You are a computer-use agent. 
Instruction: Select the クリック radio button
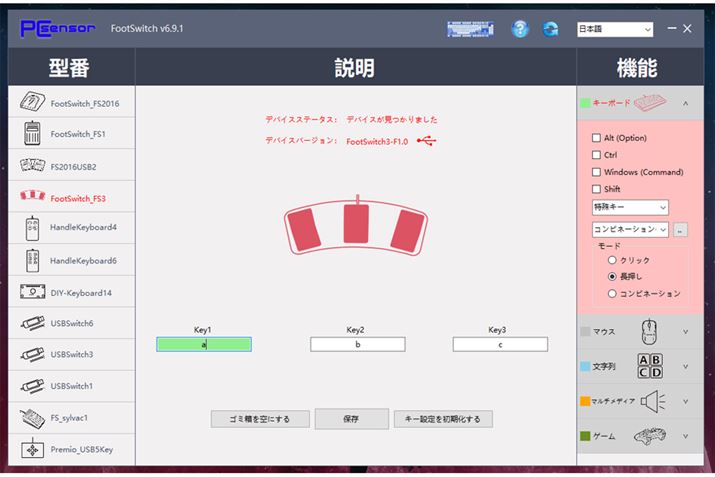pos(612,260)
